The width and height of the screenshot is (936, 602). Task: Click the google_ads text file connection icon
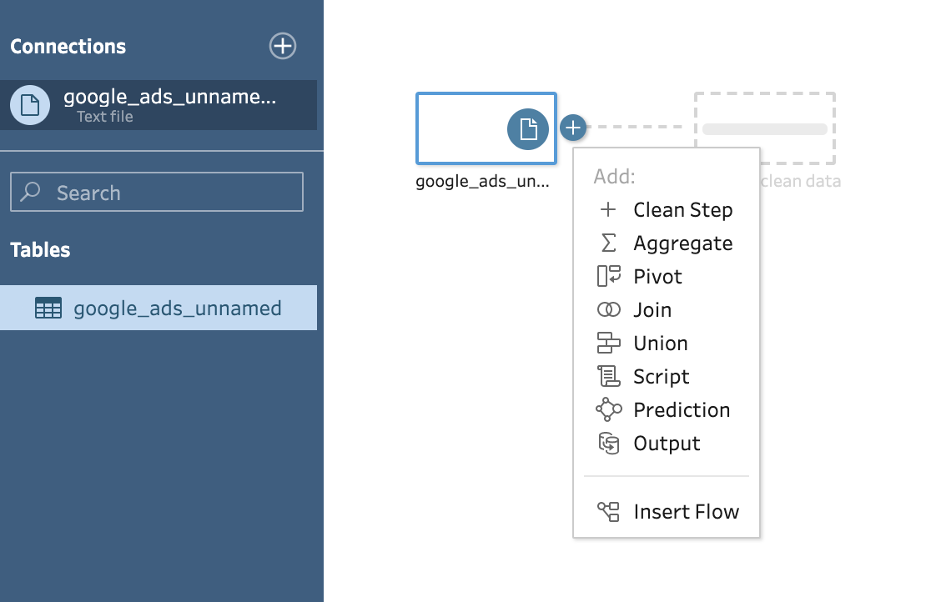click(30, 104)
